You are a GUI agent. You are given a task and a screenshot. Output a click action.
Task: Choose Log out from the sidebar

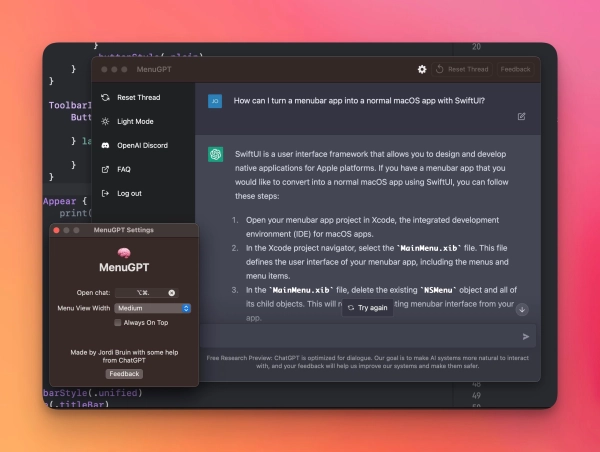point(128,193)
